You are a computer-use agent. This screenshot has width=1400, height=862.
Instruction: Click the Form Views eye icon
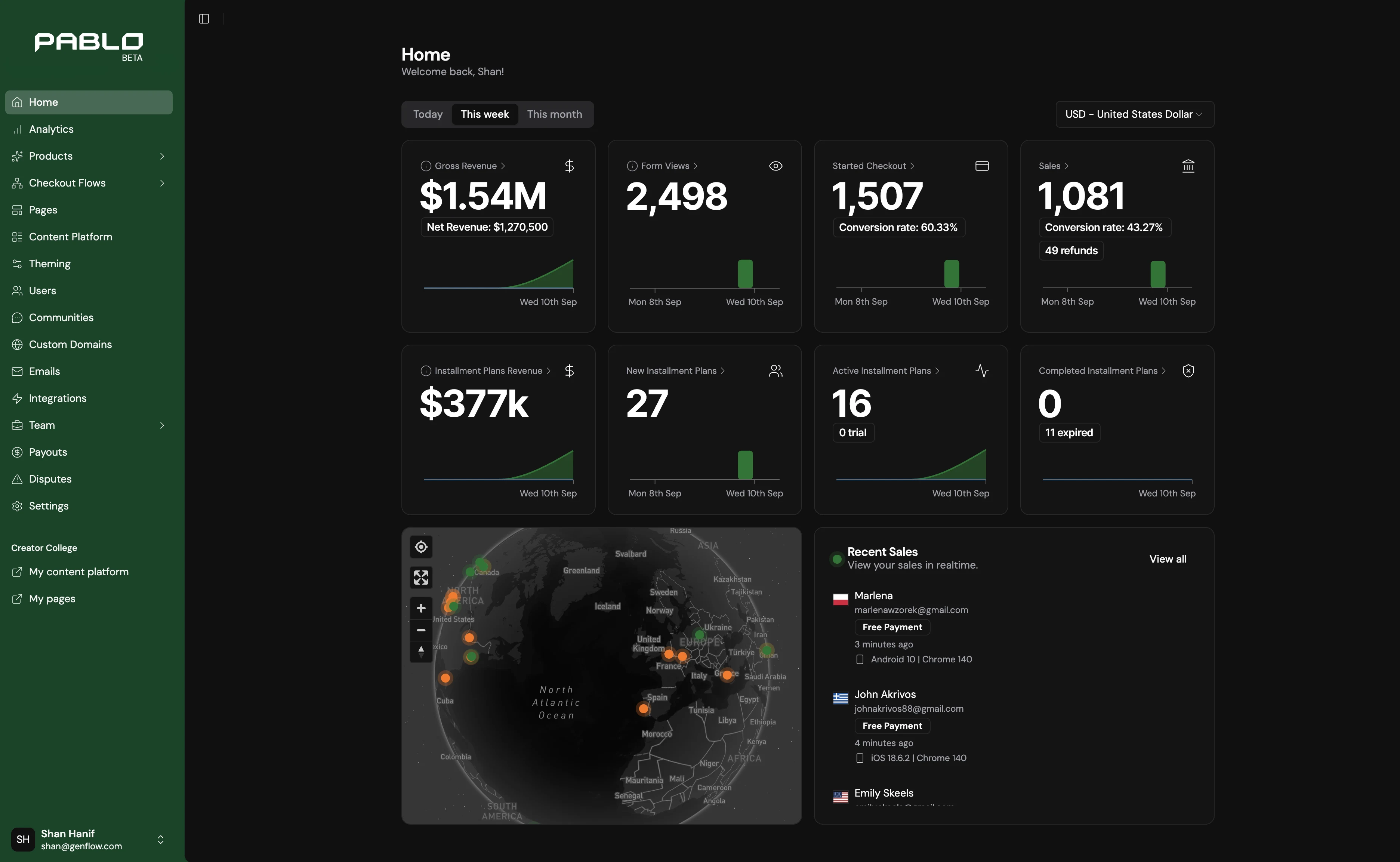775,166
